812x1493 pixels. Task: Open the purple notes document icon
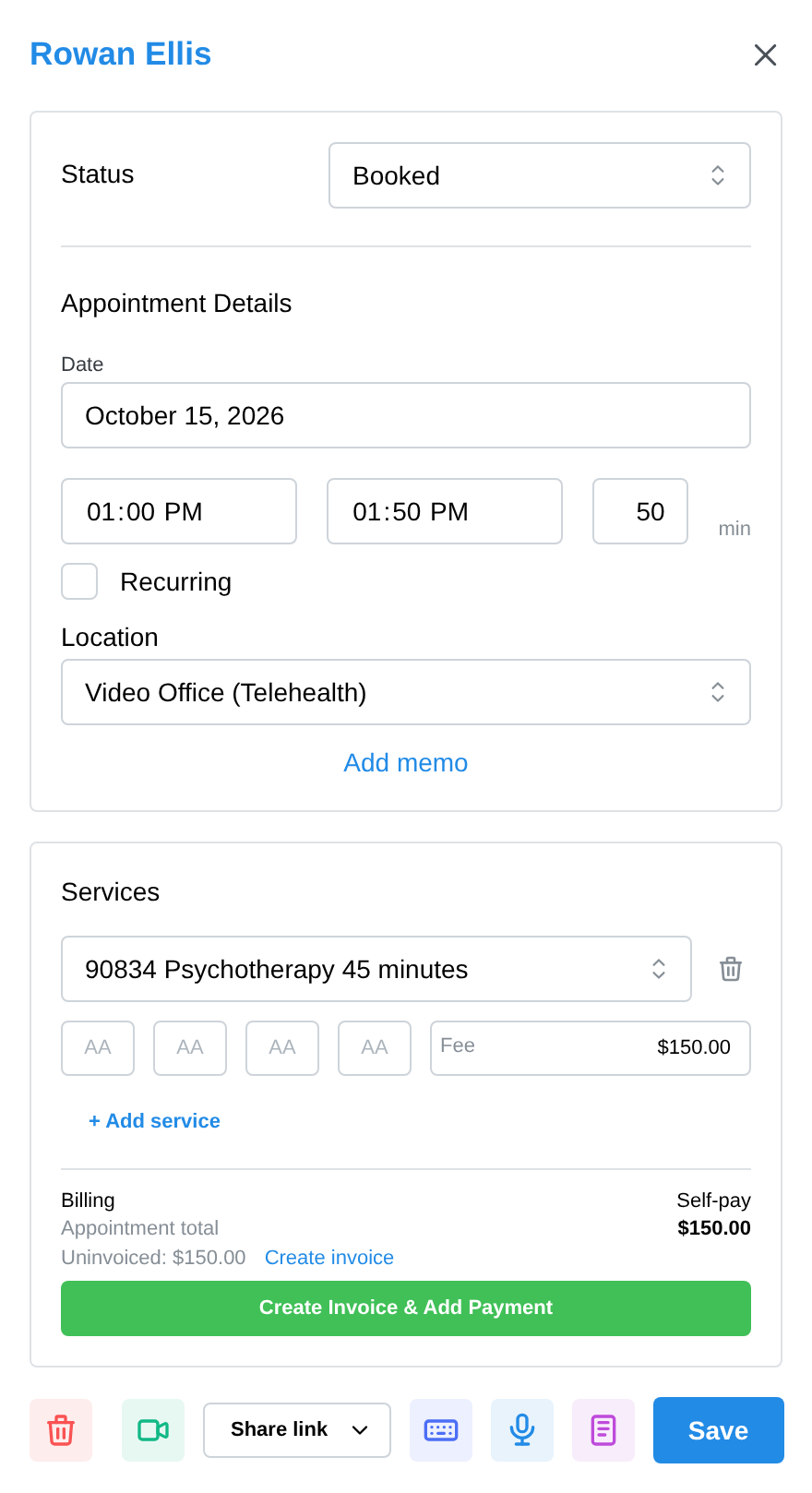[x=603, y=1430]
